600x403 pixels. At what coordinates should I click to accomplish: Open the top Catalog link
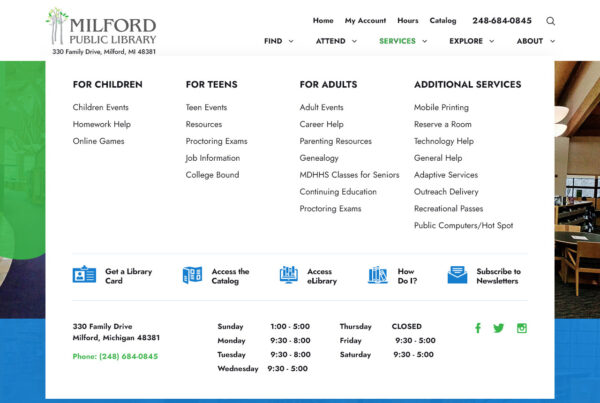coord(443,21)
